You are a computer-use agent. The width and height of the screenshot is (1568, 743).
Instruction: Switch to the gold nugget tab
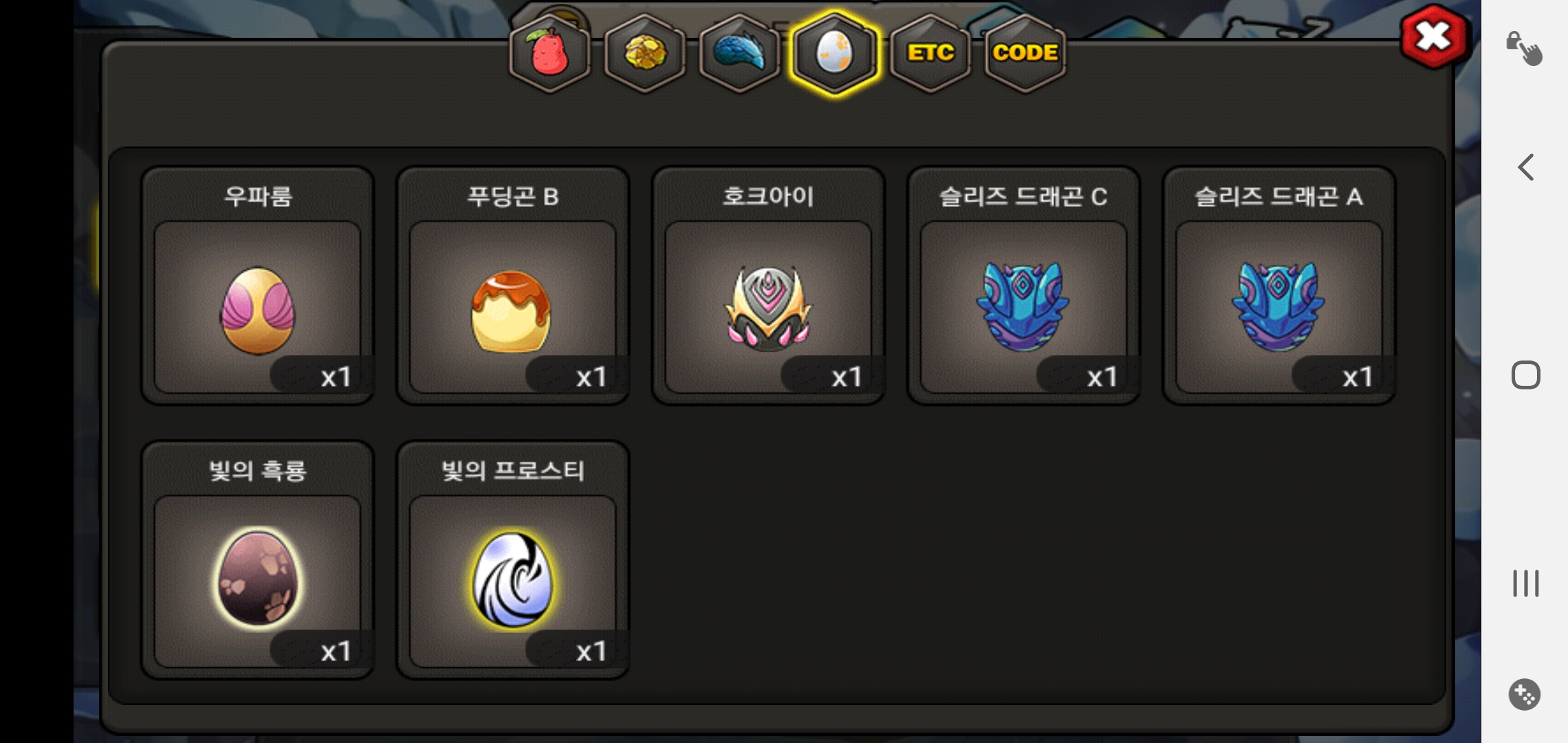644,53
